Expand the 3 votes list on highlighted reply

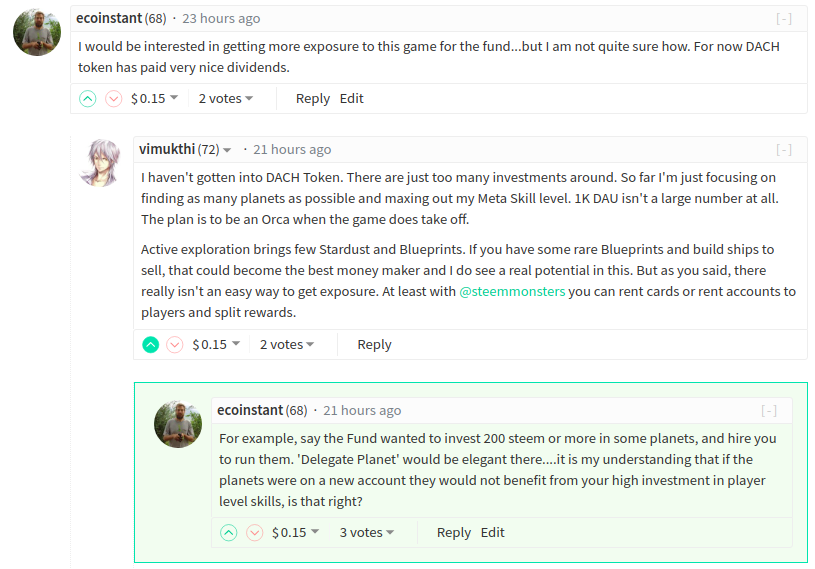point(367,533)
